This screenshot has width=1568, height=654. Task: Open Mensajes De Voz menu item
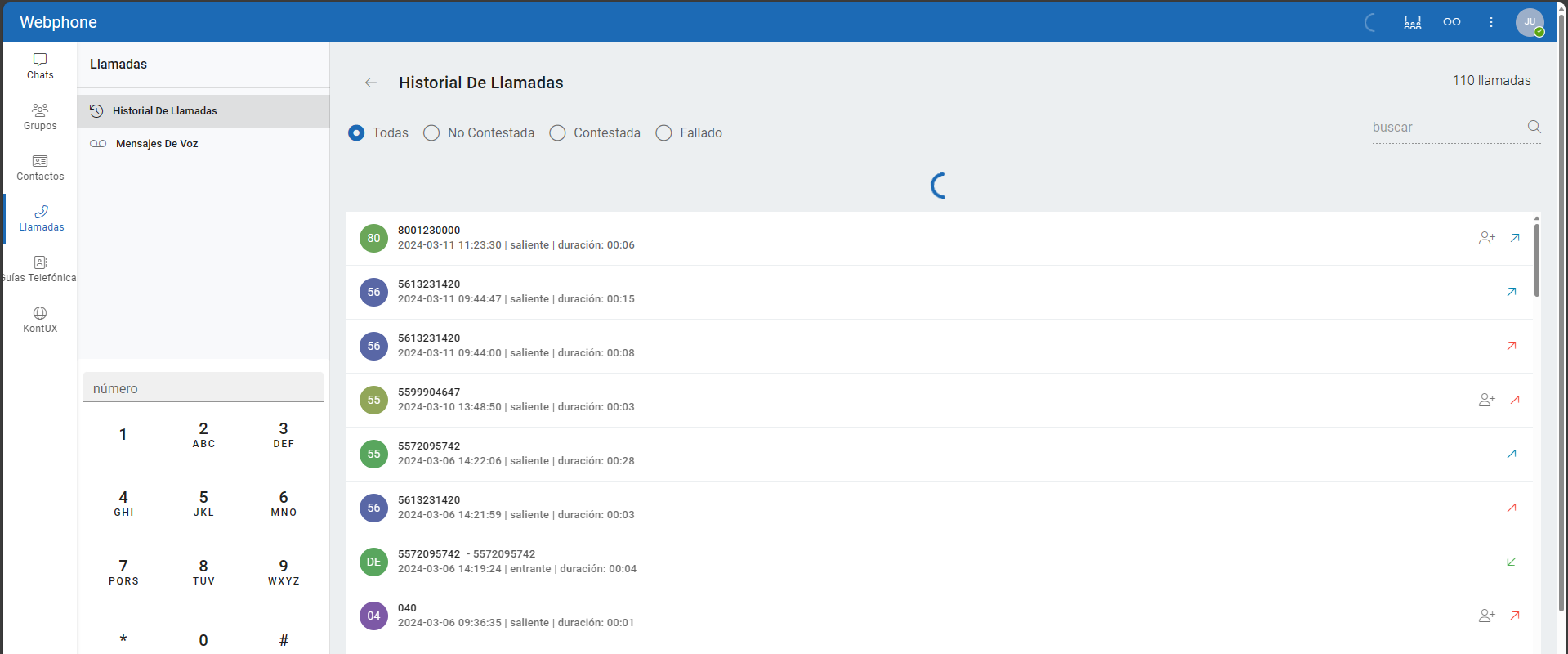pos(157,144)
